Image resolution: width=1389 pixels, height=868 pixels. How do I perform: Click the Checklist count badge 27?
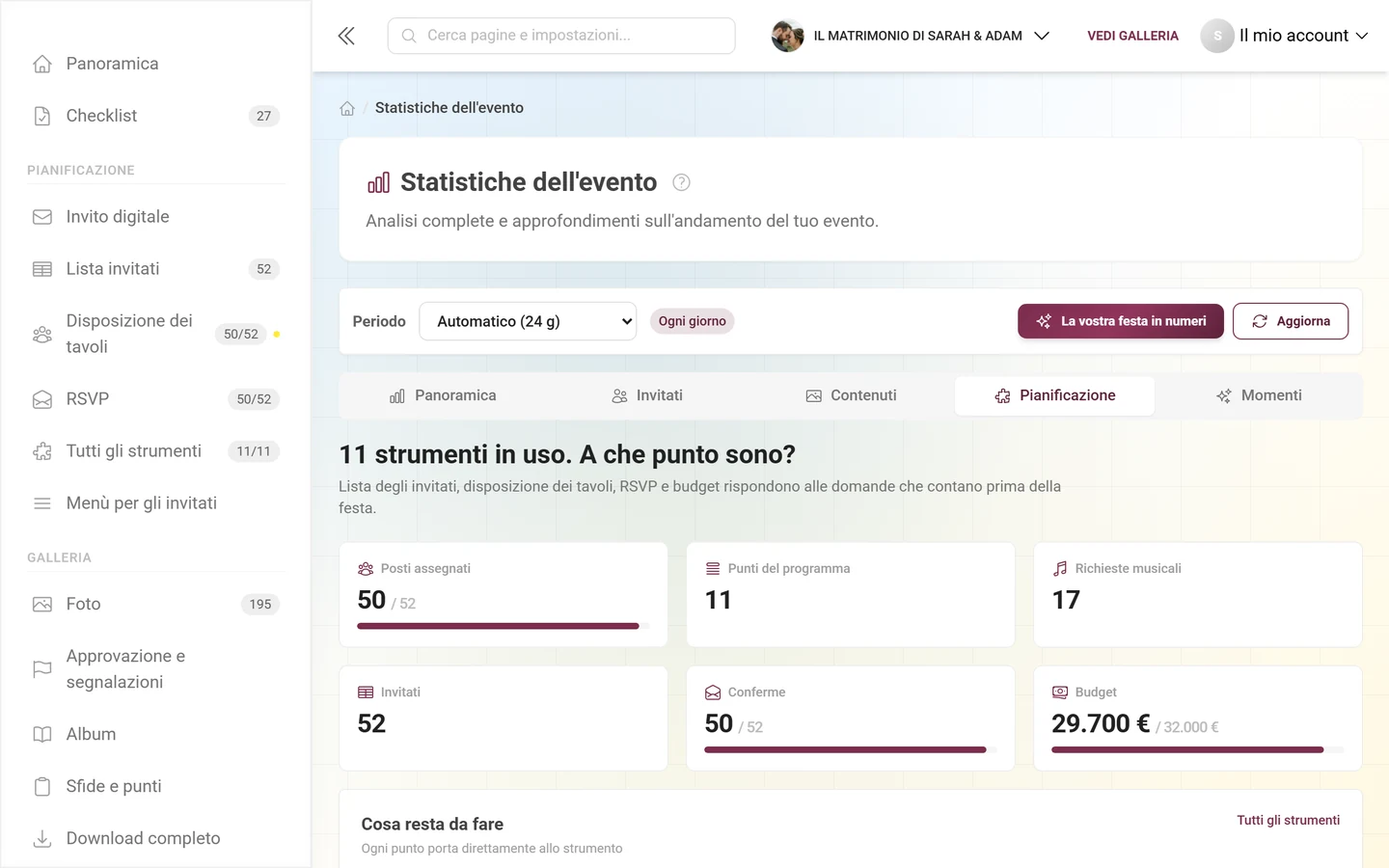click(x=264, y=116)
